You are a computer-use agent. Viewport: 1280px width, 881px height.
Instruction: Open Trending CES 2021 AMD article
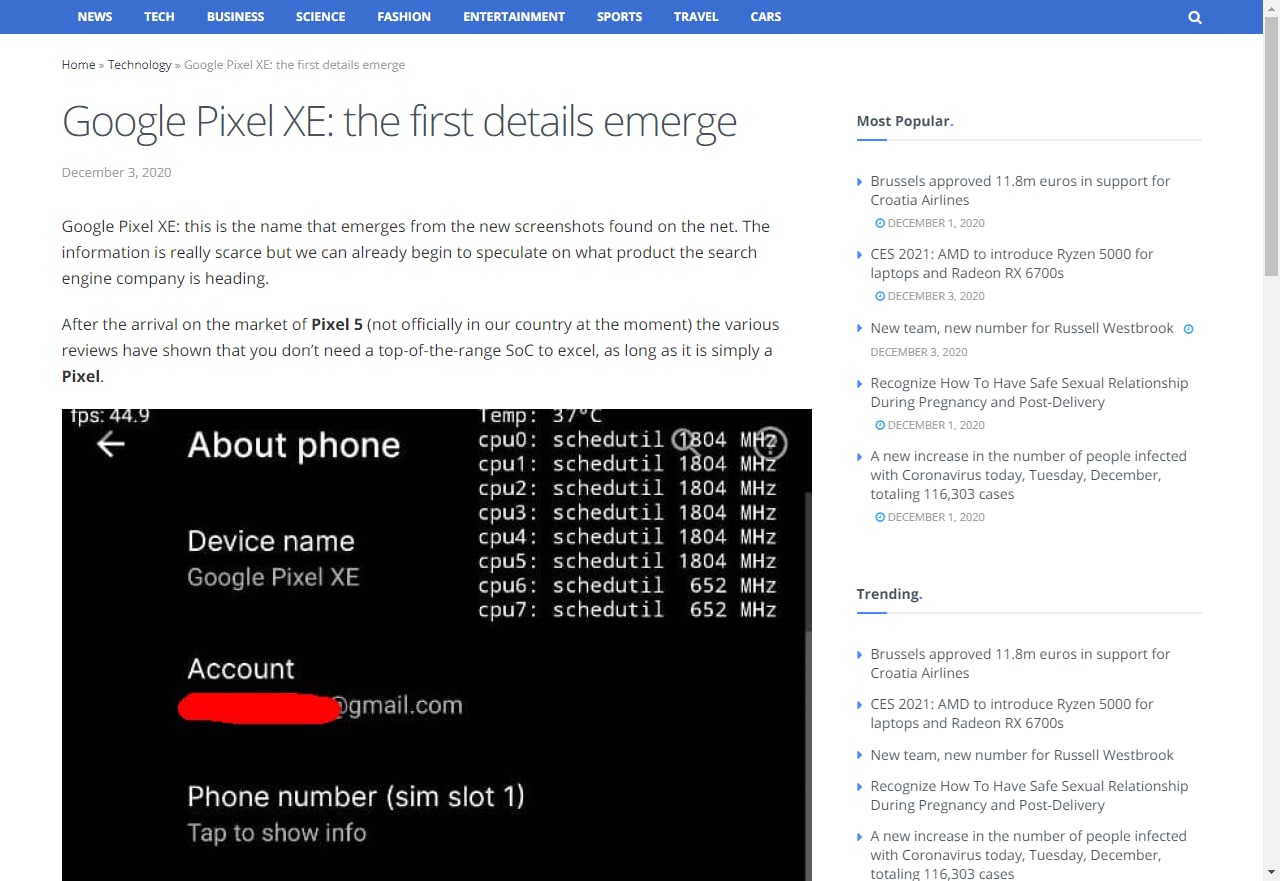pyautogui.click(x=1012, y=714)
